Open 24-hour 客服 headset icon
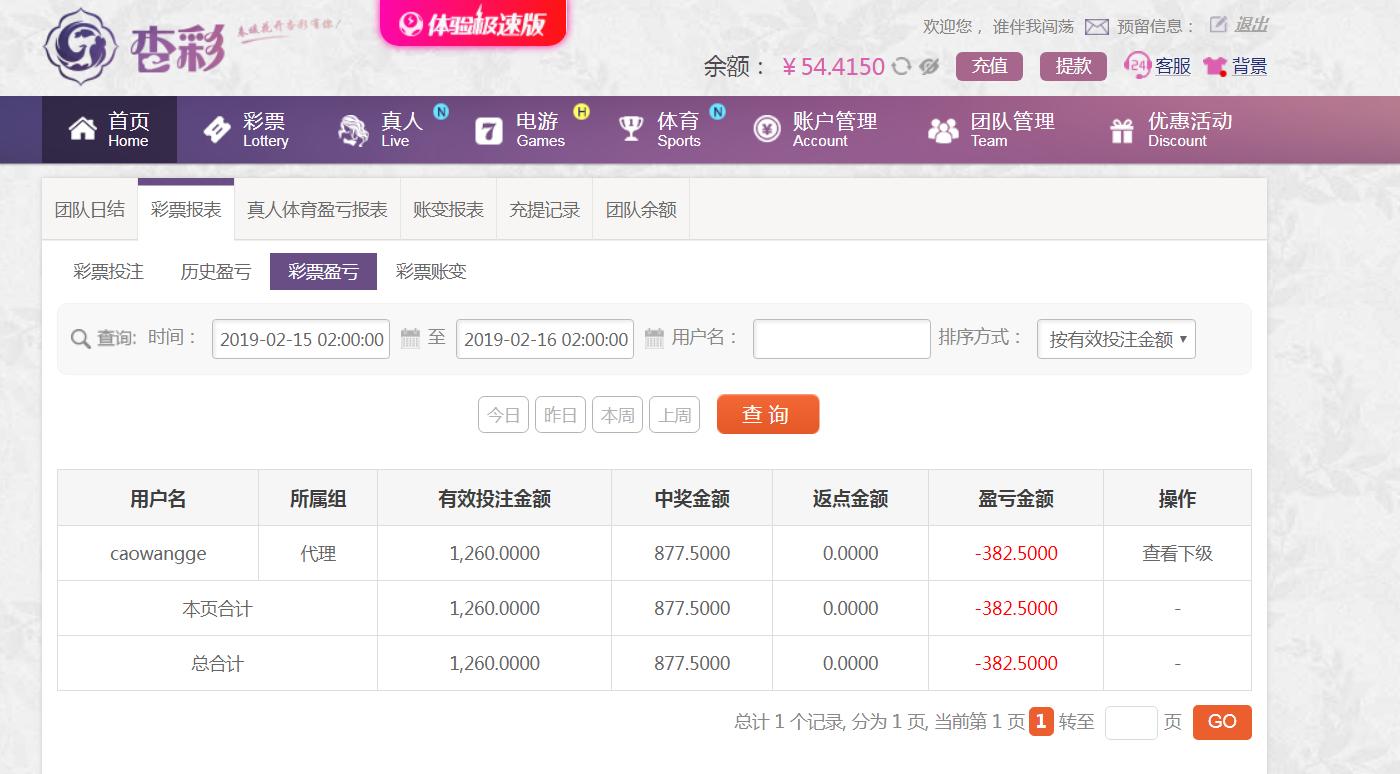Screen dimensions: 1400x774 point(1138,66)
